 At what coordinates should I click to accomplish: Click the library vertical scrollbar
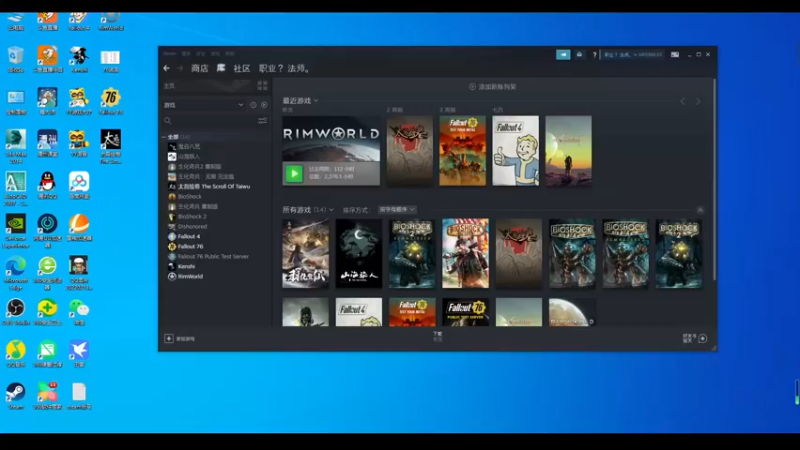click(x=714, y=179)
